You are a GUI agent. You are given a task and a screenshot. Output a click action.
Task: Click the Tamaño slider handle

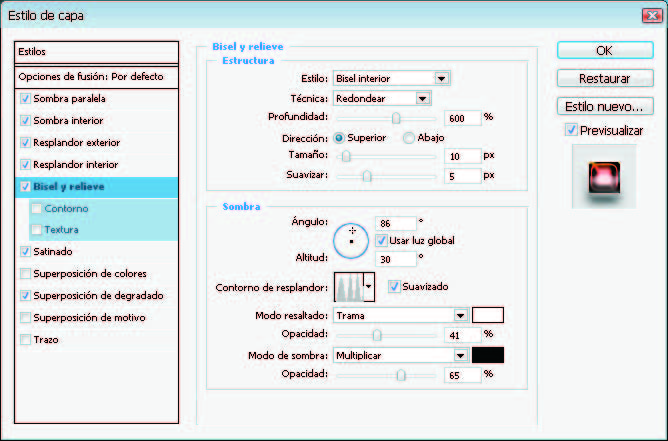(x=346, y=156)
